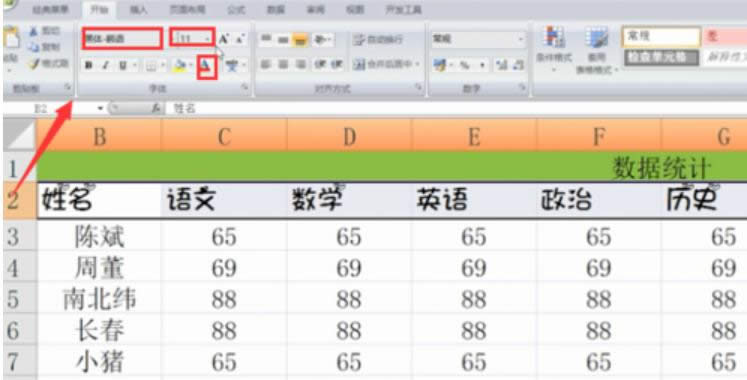Image resolution: width=747 pixels, height=380 pixels.
Task: Expand the Name Box dropdown arrow
Action: 100,109
